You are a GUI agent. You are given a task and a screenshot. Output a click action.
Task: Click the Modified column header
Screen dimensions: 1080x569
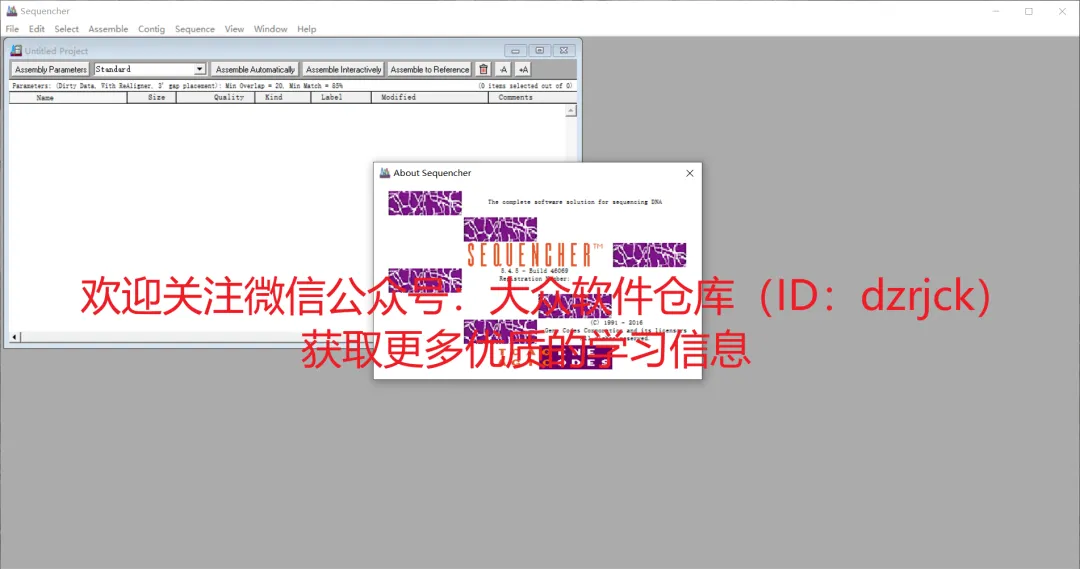pyautogui.click(x=430, y=98)
